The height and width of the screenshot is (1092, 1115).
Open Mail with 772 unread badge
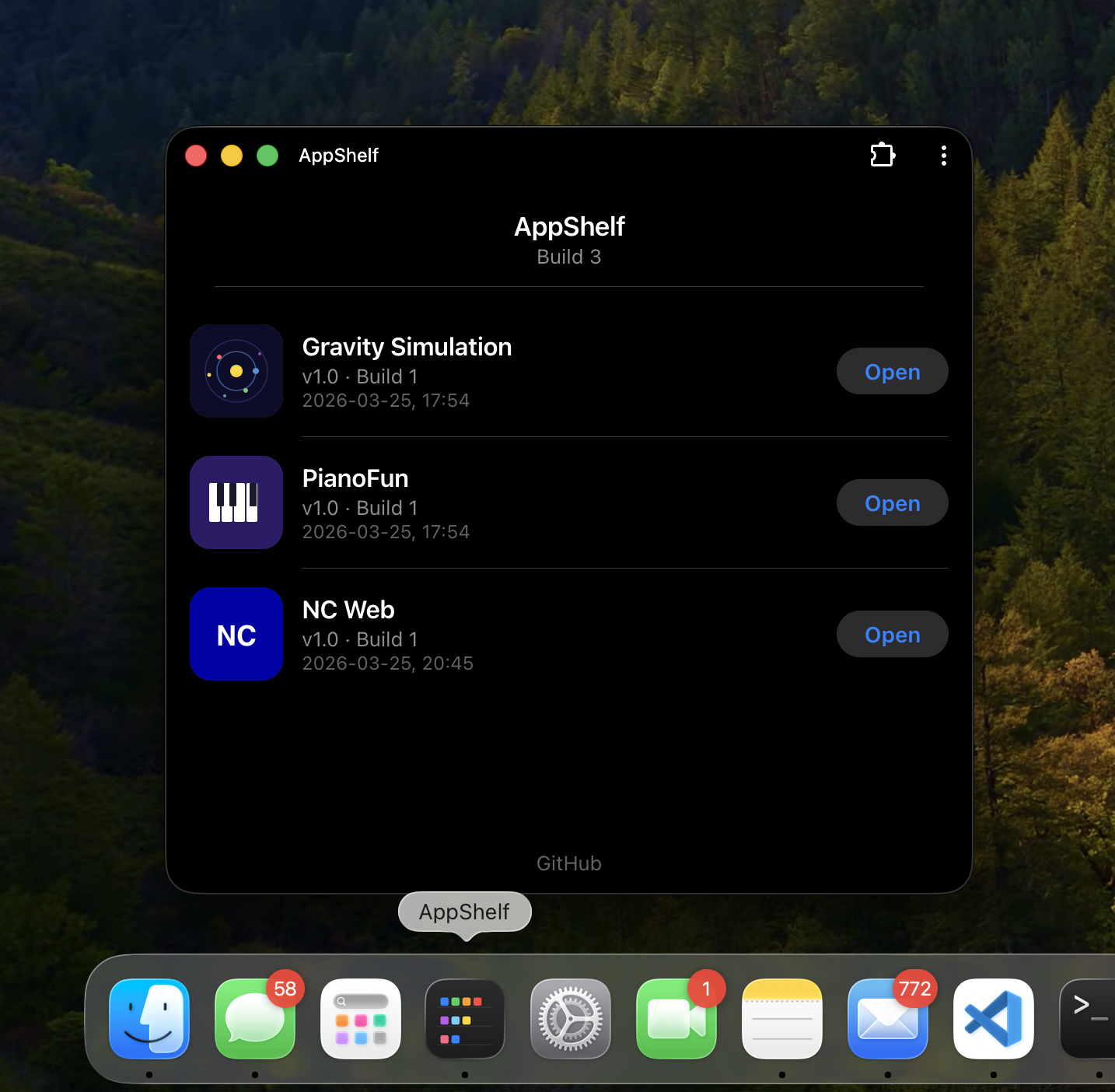(888, 1019)
